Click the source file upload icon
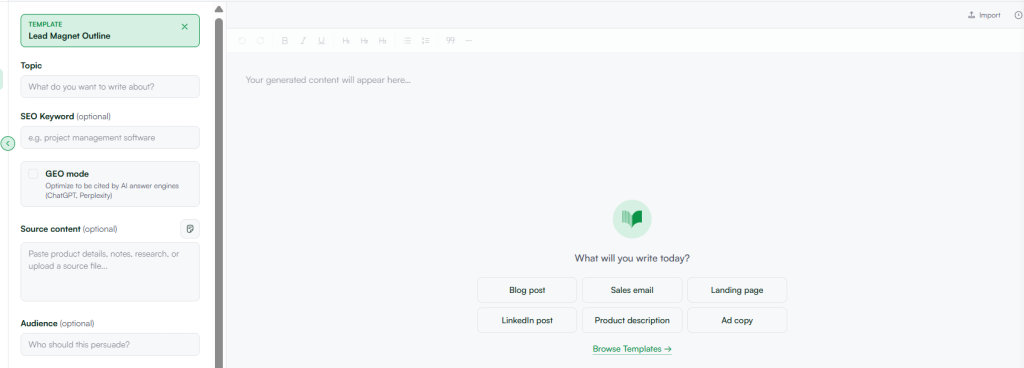 pos(190,229)
